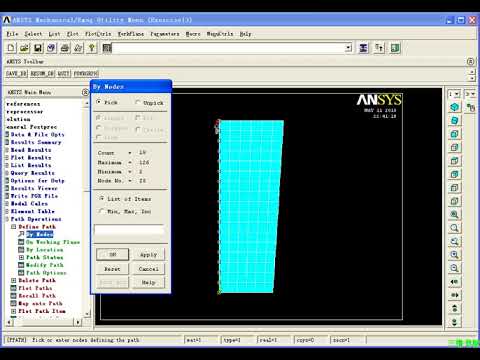Switch to Oblique view

(x=454, y=121)
